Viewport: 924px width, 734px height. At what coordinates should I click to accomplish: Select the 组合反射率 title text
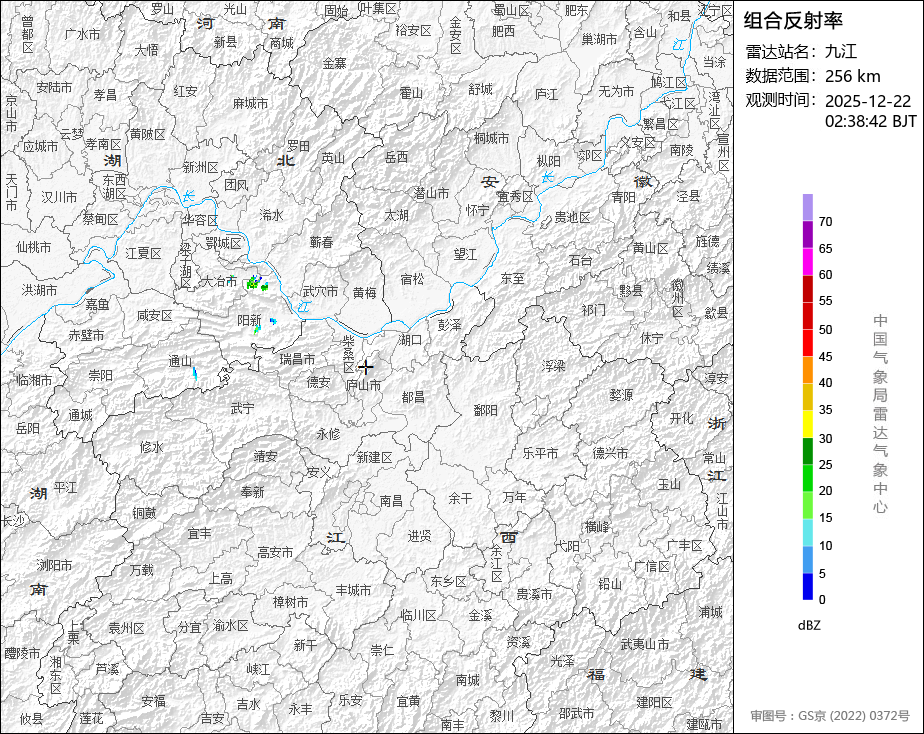[x=793, y=21]
